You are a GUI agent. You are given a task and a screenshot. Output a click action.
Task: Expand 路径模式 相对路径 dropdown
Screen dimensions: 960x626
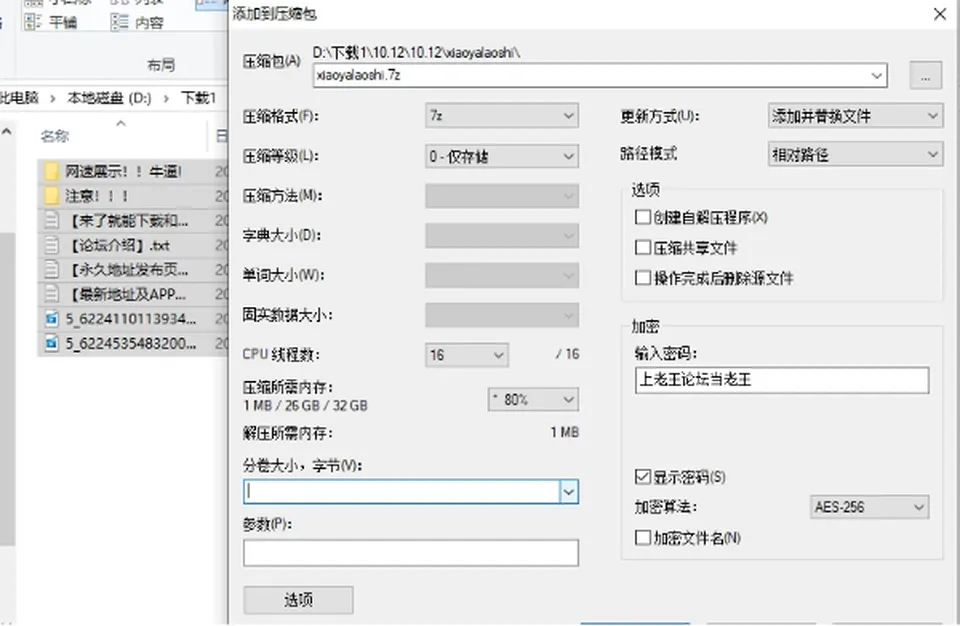(855, 154)
